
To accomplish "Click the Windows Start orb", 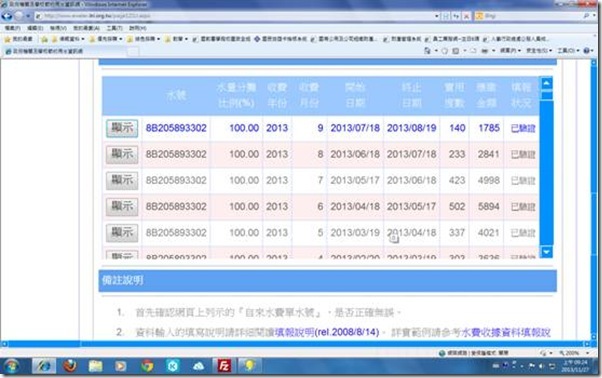I will 12,366.
